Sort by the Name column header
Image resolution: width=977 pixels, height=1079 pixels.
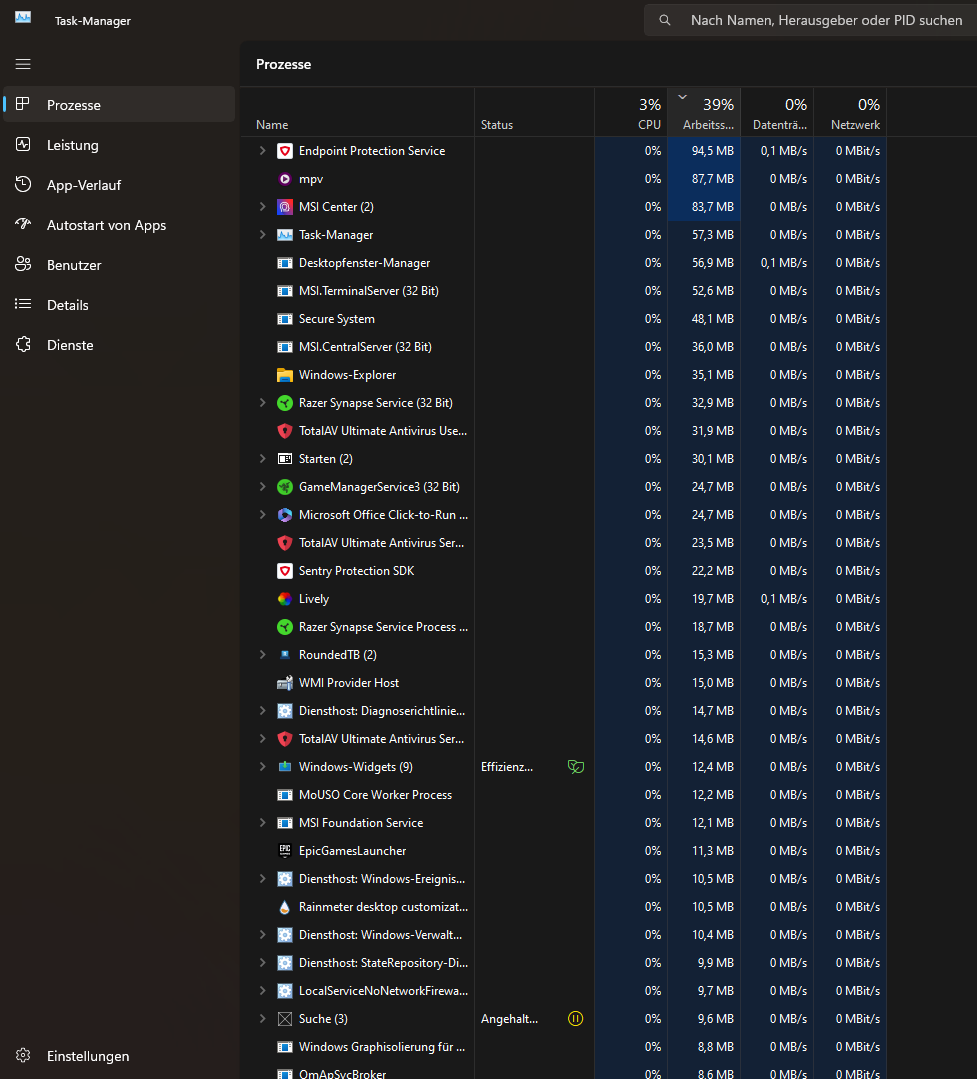pyautogui.click(x=358, y=112)
